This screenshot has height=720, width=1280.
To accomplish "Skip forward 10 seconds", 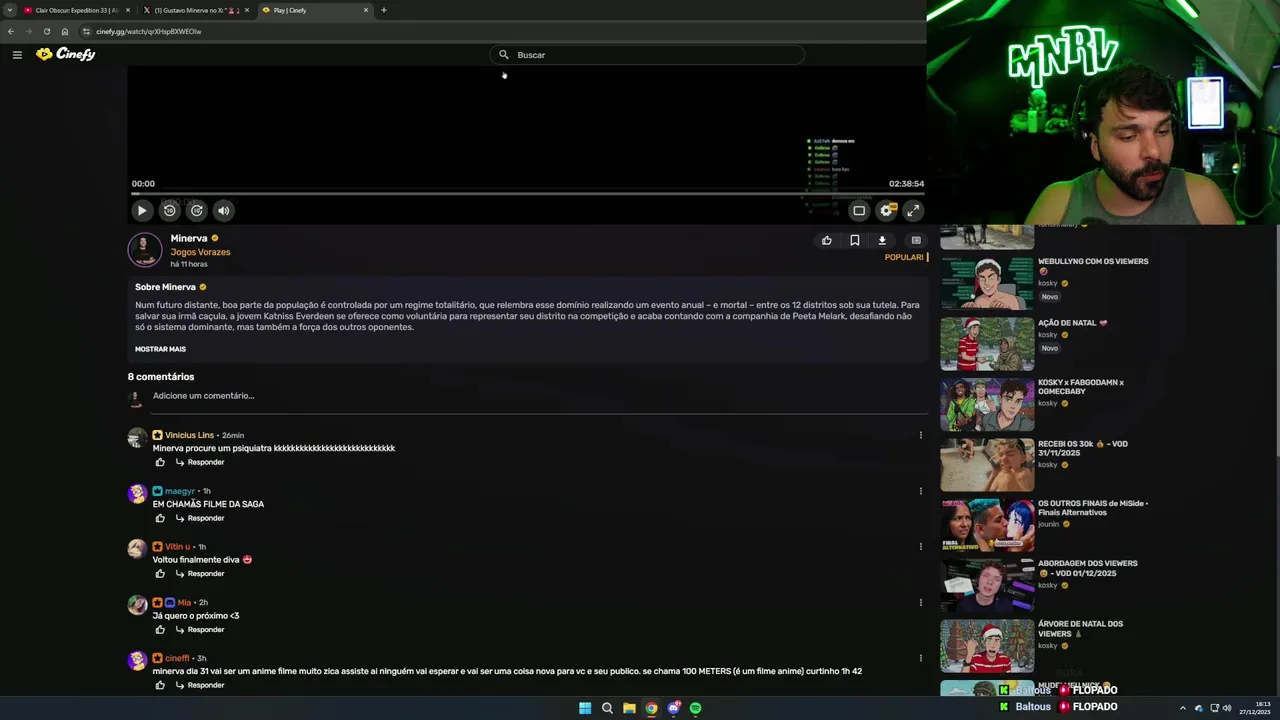I will pos(197,210).
